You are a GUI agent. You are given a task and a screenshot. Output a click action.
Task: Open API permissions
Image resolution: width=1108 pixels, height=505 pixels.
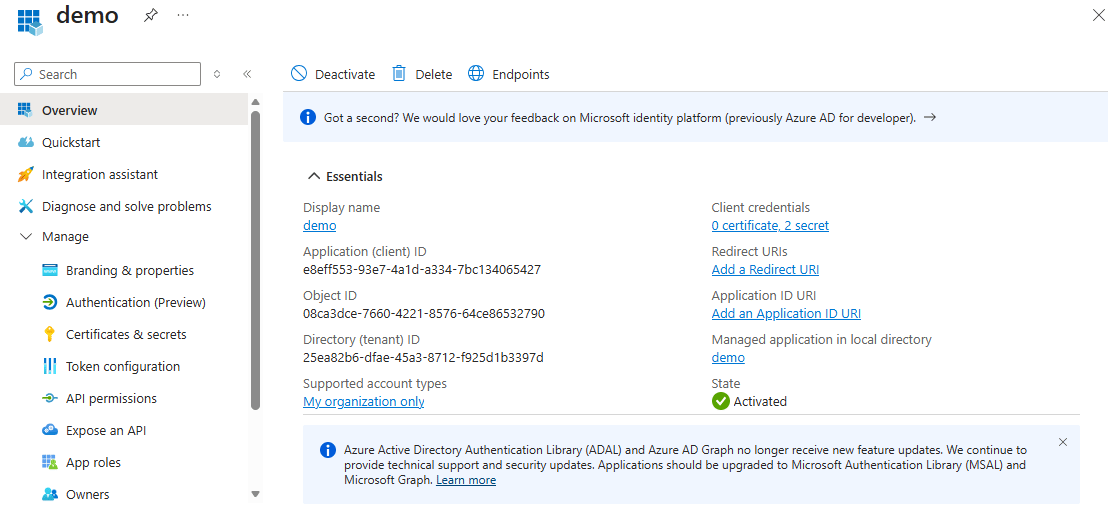tap(112, 398)
